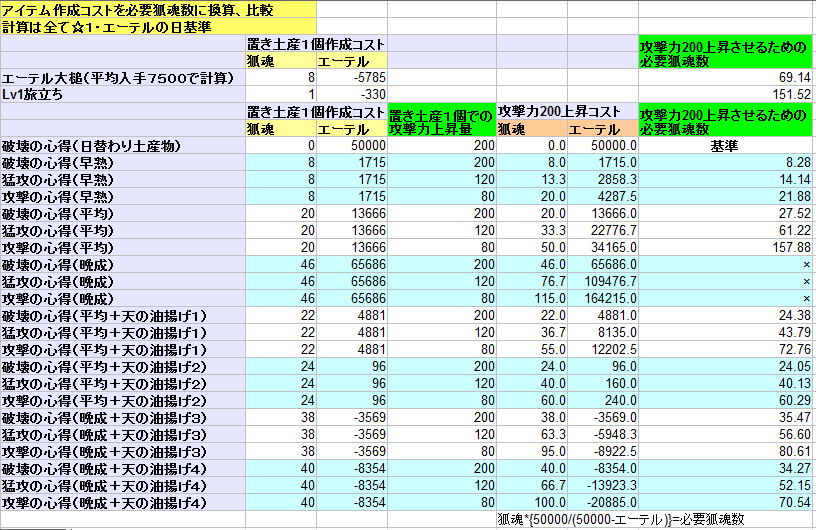
Task: Click the row label 破壊の心得(早熟)
Action: [123, 162]
